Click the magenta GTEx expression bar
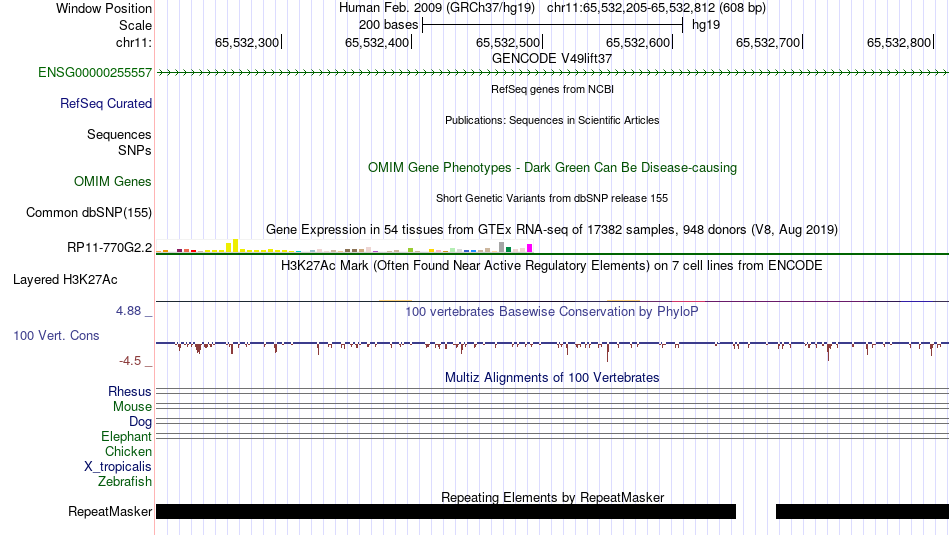The height and width of the screenshot is (535, 950). pos(530,248)
